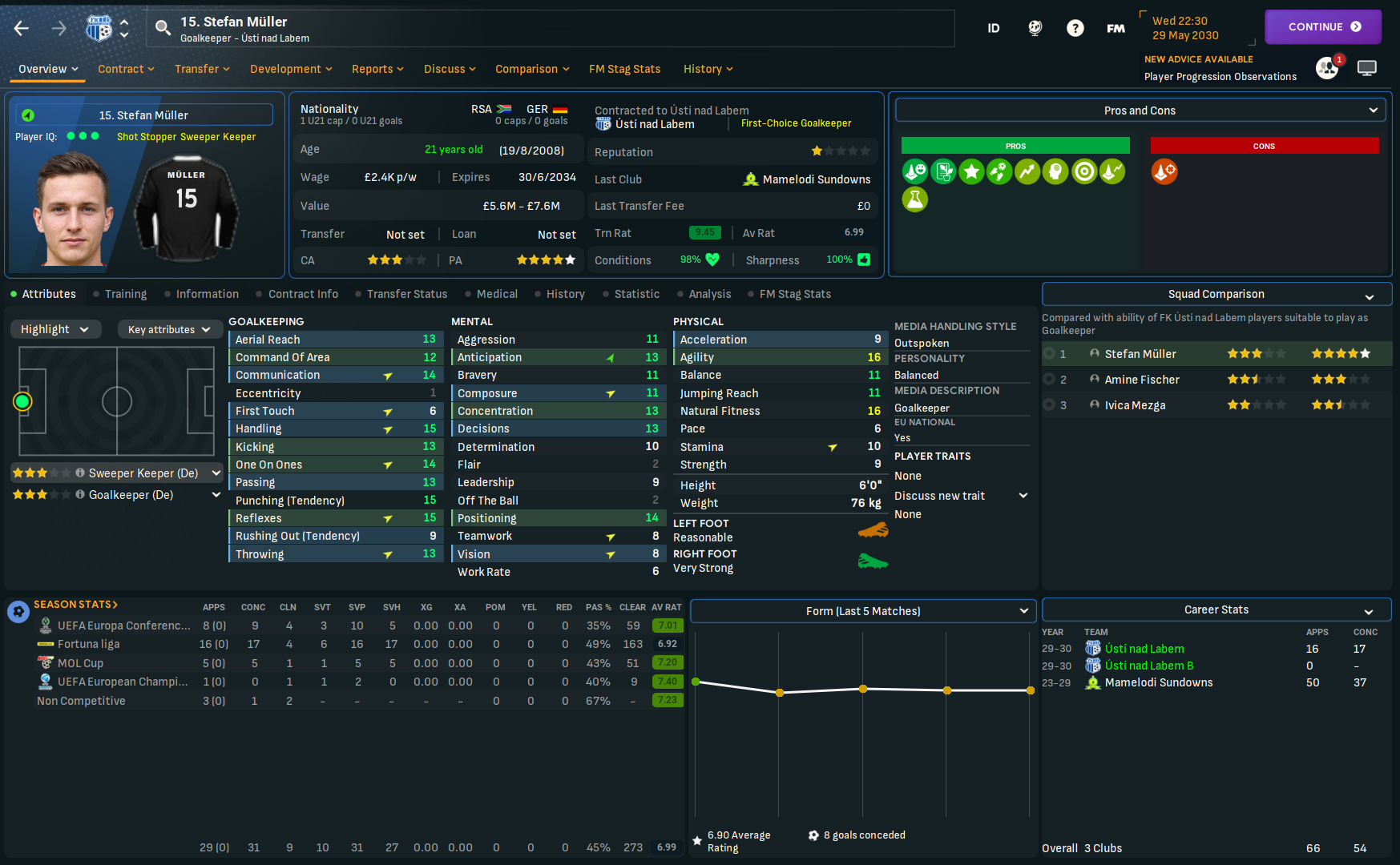This screenshot has height=865, width=1400.
Task: Open the Ústí nad Labem club badge
Action: [99, 29]
